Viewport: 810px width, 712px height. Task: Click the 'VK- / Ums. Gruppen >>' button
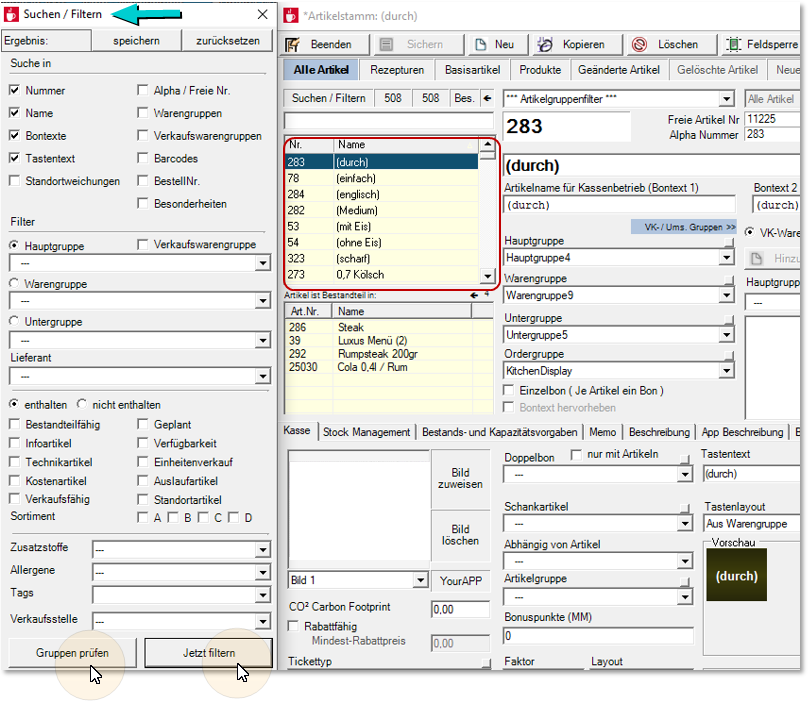coord(683,227)
